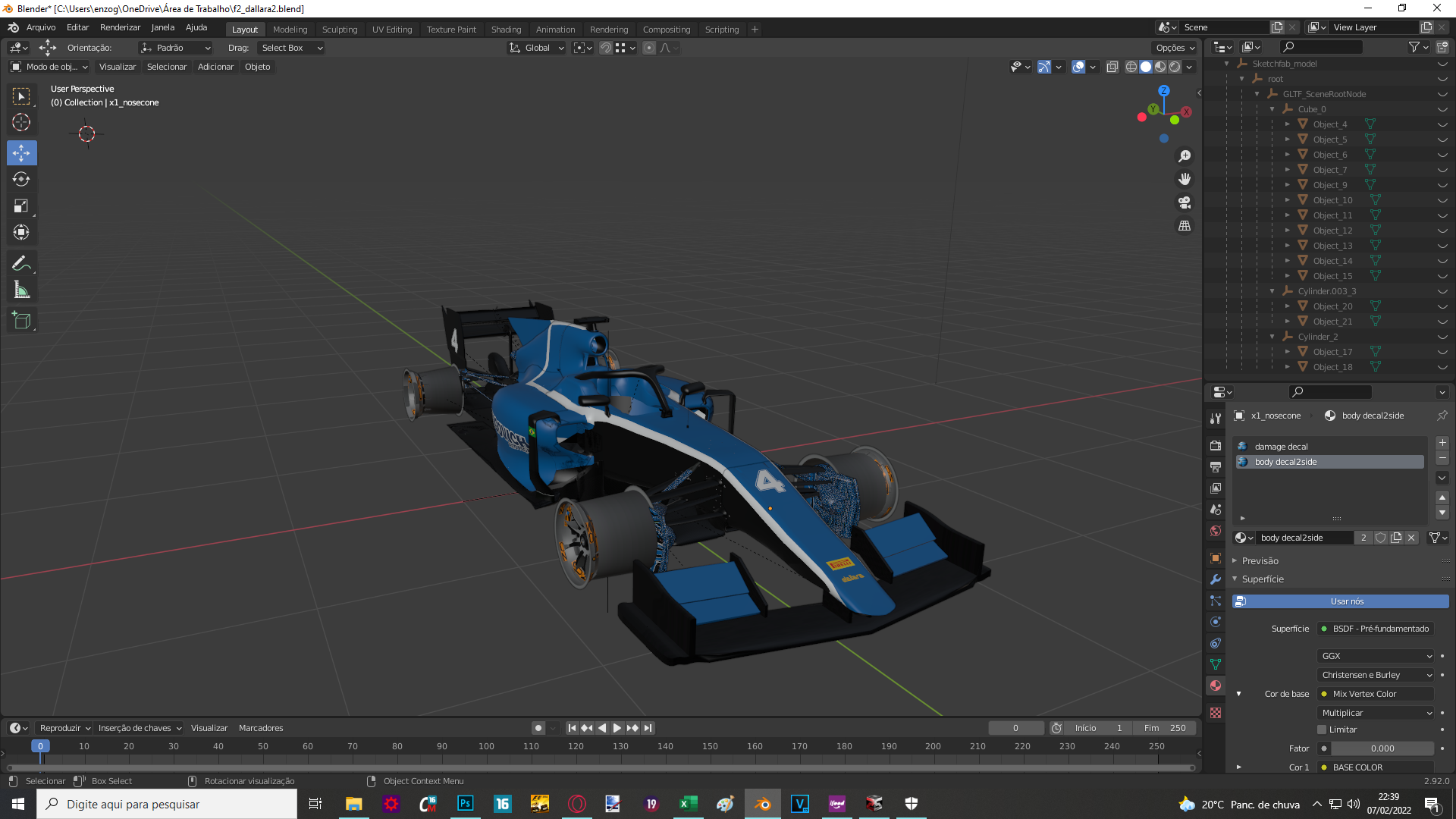
Task: Add new material slot plus button
Action: click(x=1442, y=443)
